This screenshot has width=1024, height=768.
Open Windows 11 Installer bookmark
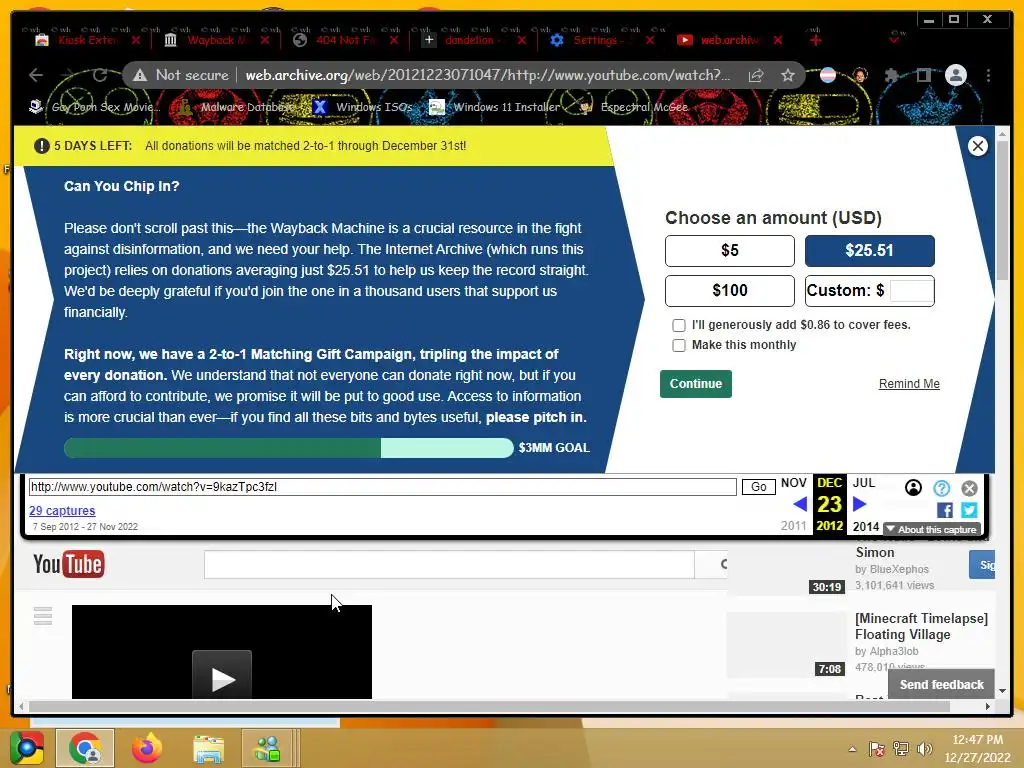494,107
